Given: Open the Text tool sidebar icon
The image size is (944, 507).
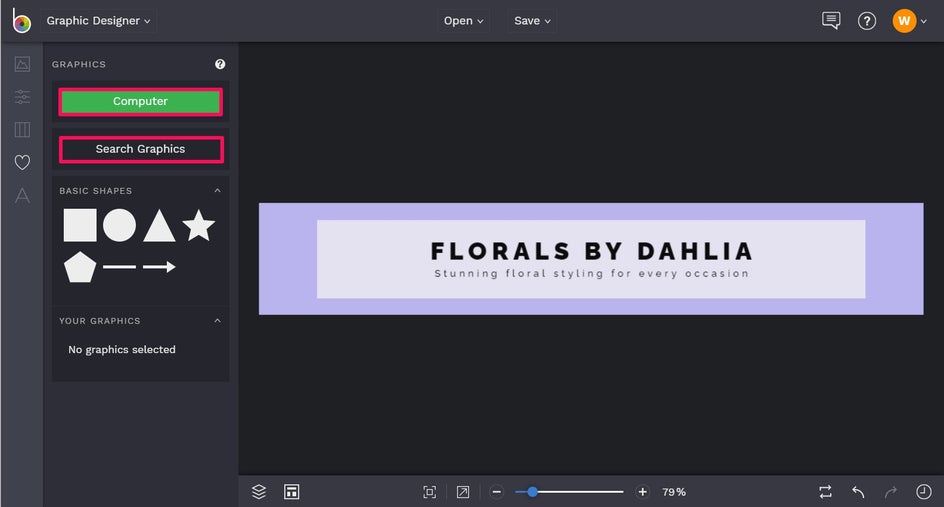Looking at the screenshot, I should 22,195.
